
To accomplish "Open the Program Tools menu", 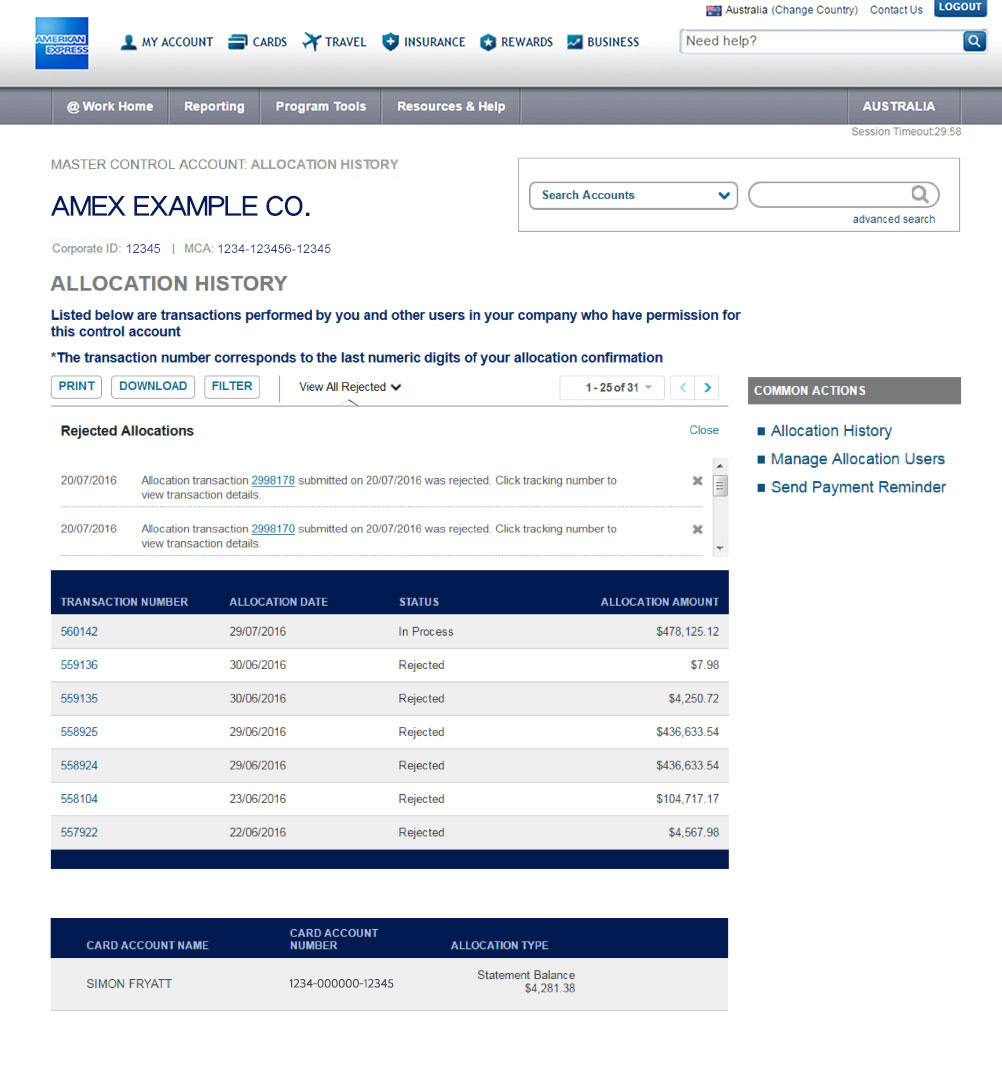I will 320,106.
